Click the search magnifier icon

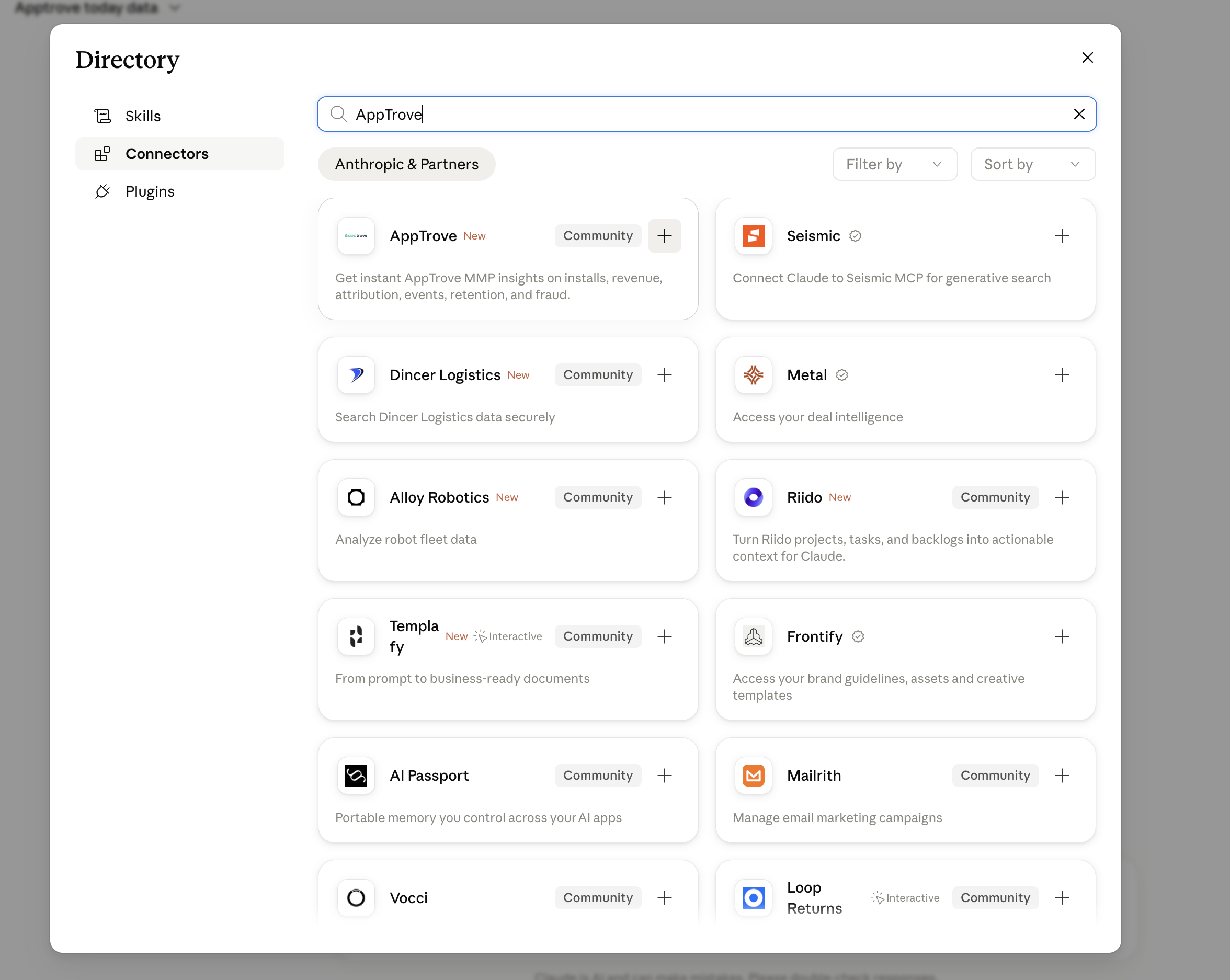click(338, 114)
